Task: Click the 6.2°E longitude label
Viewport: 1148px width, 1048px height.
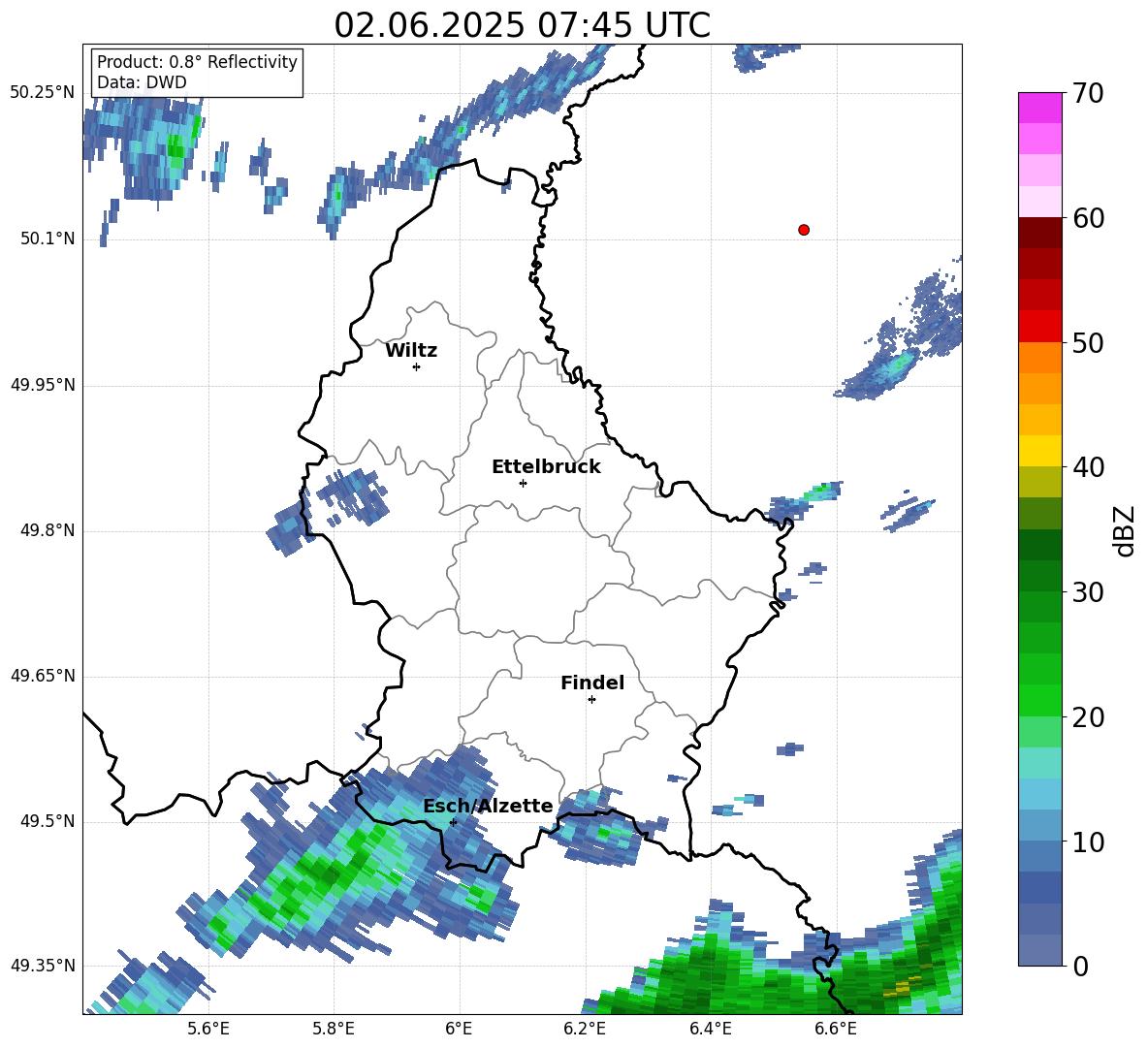Action: [585, 1029]
